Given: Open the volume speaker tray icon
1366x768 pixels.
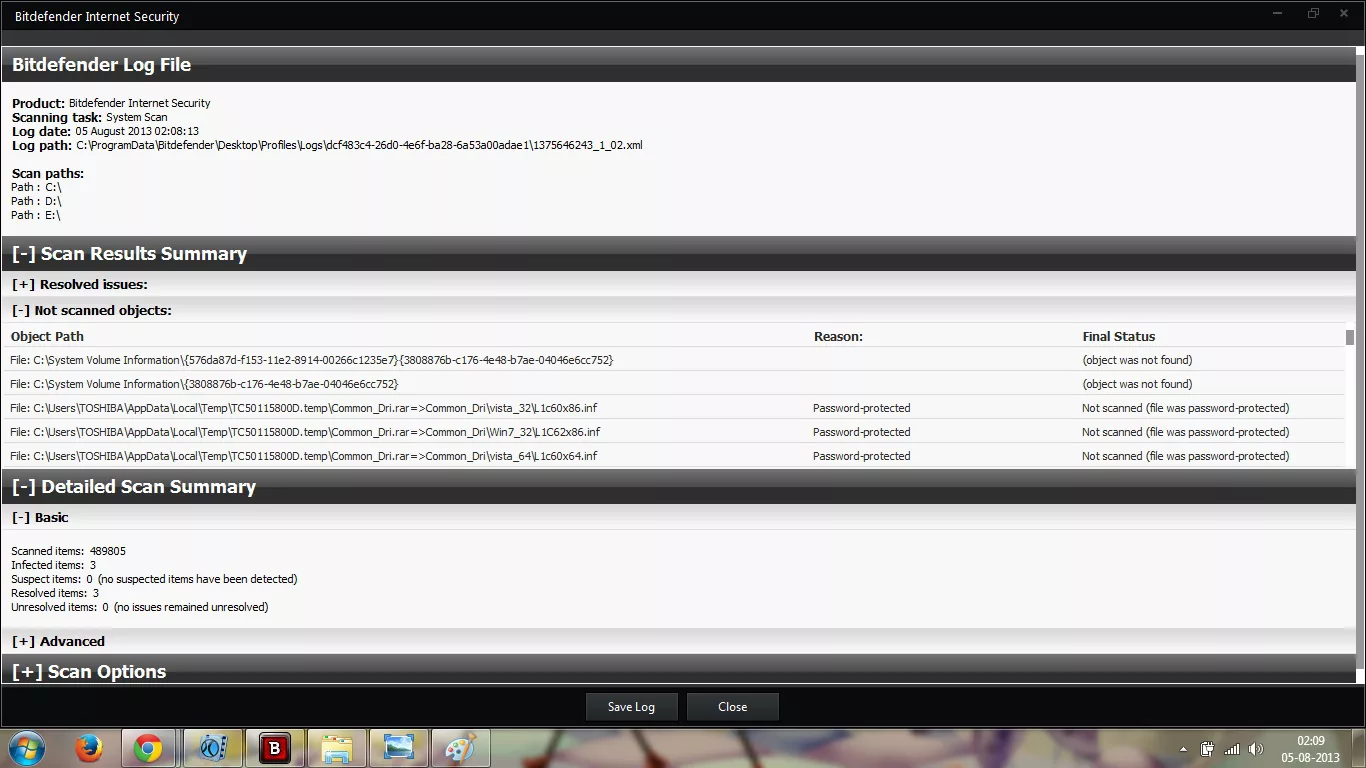Looking at the screenshot, I should tap(1256, 749).
